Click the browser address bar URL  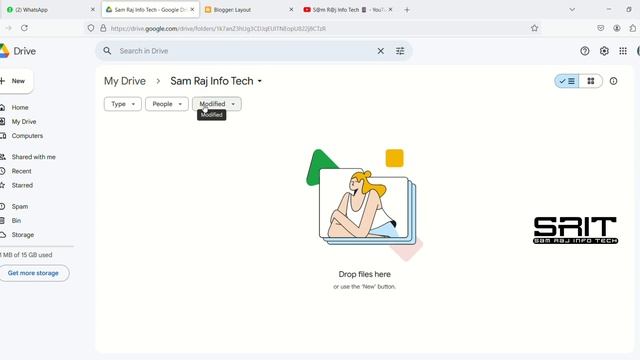(x=218, y=29)
